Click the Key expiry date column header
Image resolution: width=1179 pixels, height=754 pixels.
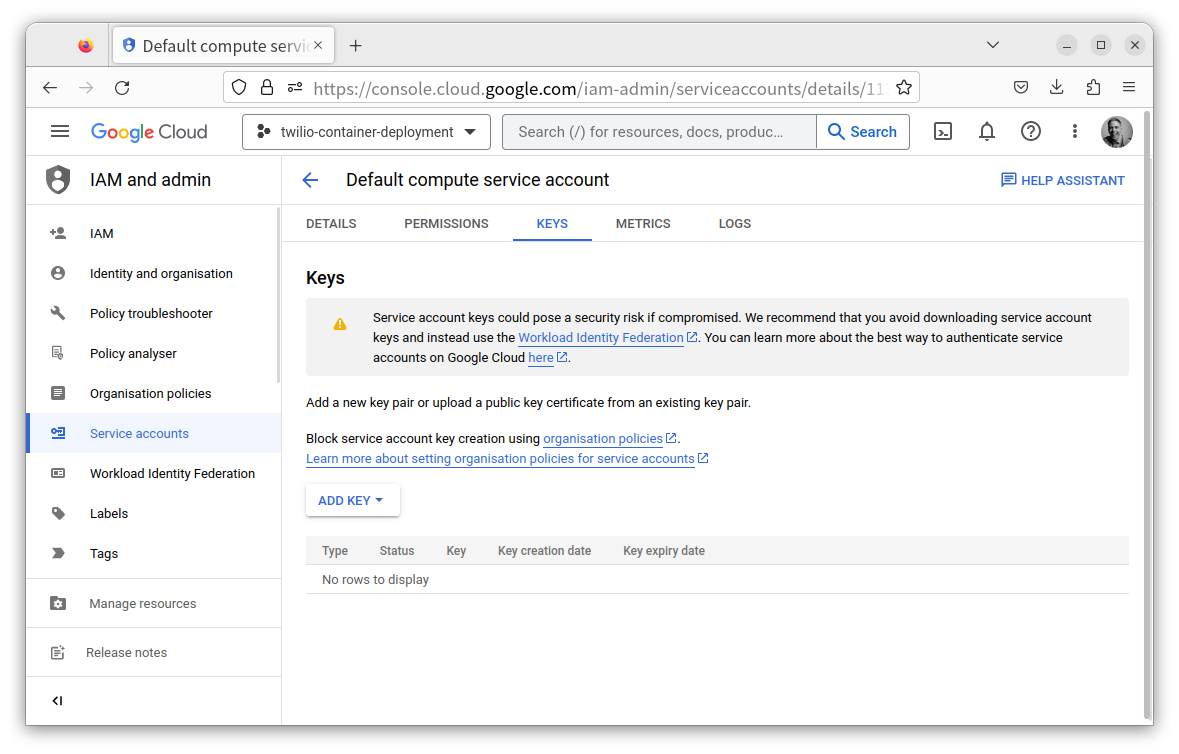tap(664, 551)
